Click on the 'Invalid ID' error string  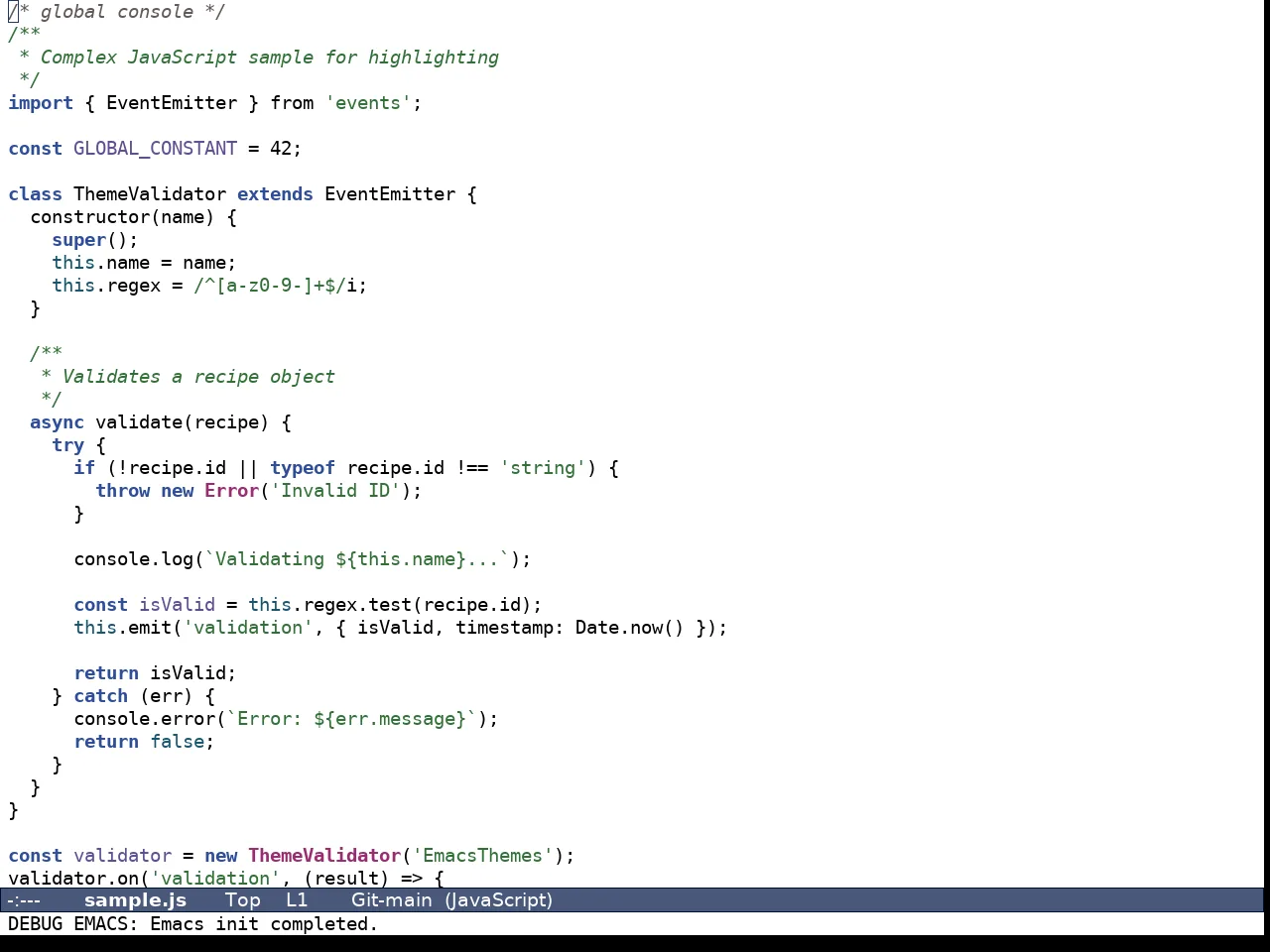[335, 491]
